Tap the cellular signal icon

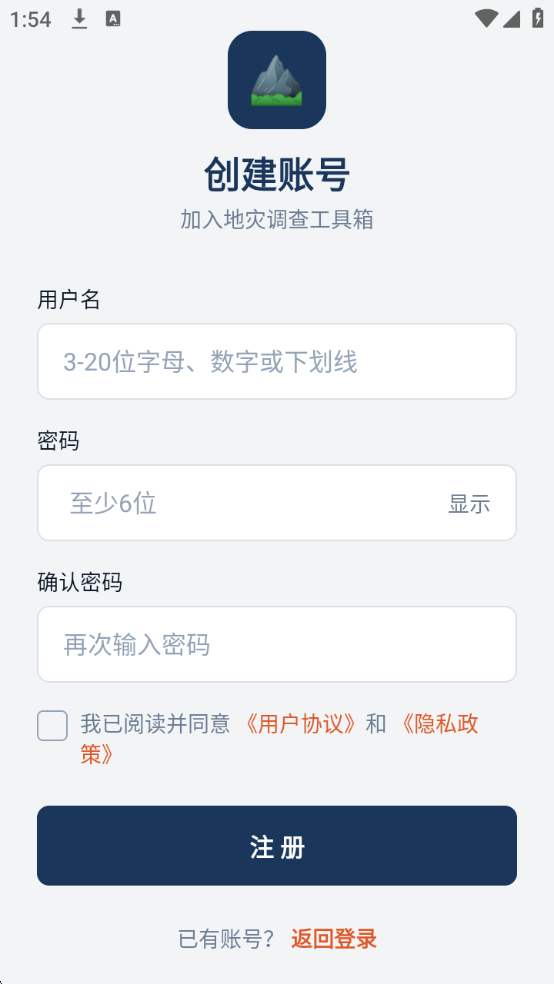tap(511, 19)
